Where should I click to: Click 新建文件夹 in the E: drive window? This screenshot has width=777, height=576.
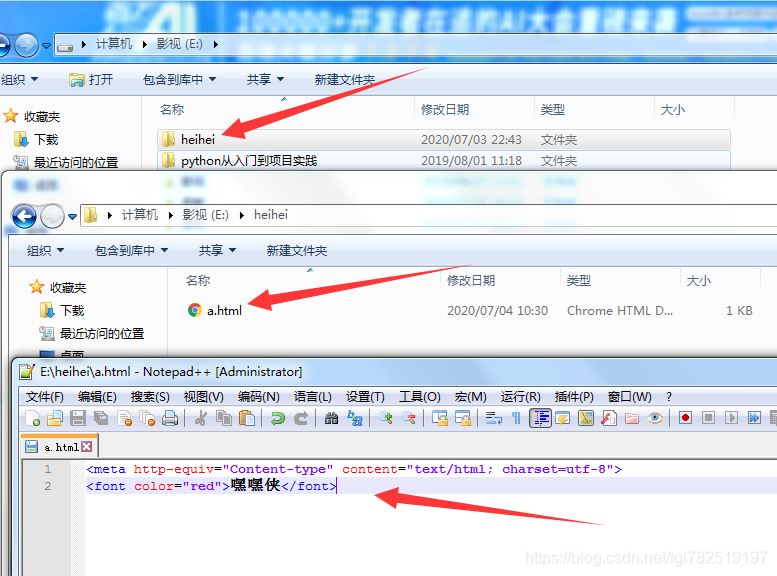pyautogui.click(x=345, y=79)
